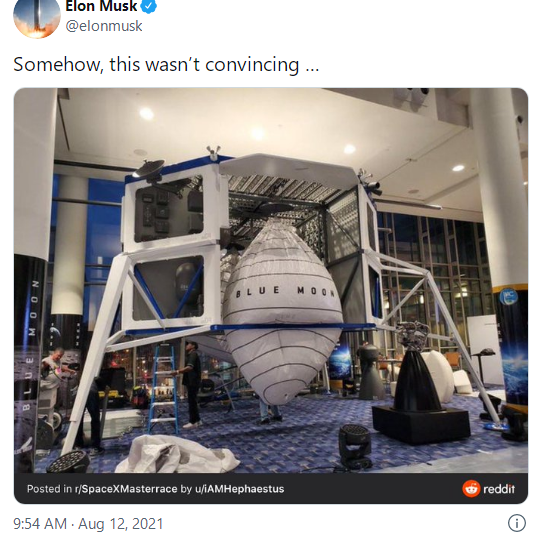Click the Reddit logo on the card
The image size is (537, 543).
(x=471, y=489)
